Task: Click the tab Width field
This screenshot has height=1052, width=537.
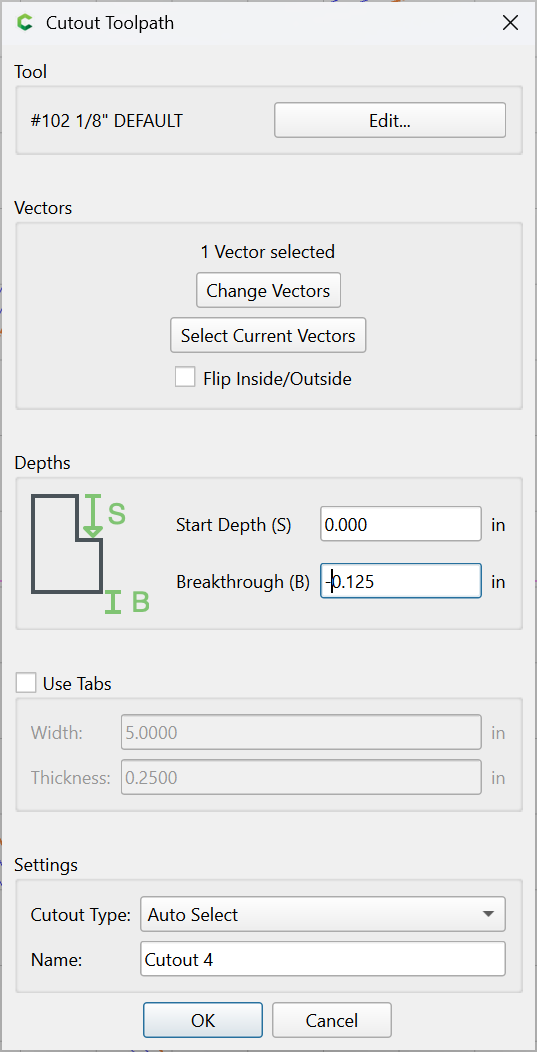Action: click(301, 732)
